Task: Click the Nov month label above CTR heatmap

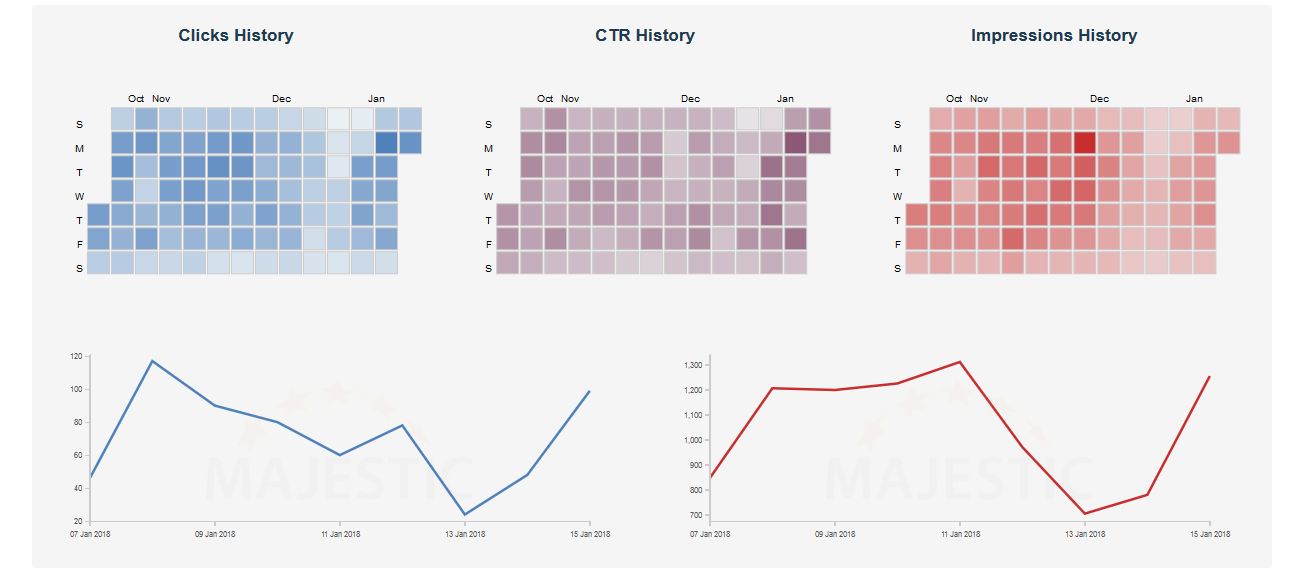Action: [x=570, y=99]
